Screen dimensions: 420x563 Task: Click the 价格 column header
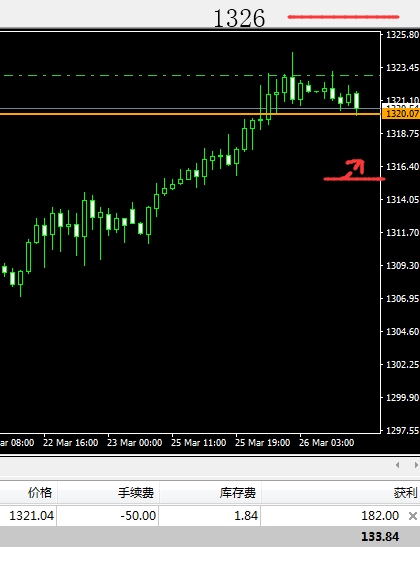pos(40,492)
